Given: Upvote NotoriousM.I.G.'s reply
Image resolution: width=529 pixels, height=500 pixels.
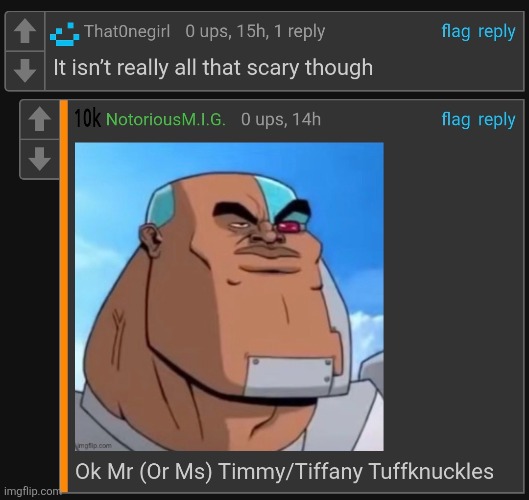Looking at the screenshot, I should point(40,119).
